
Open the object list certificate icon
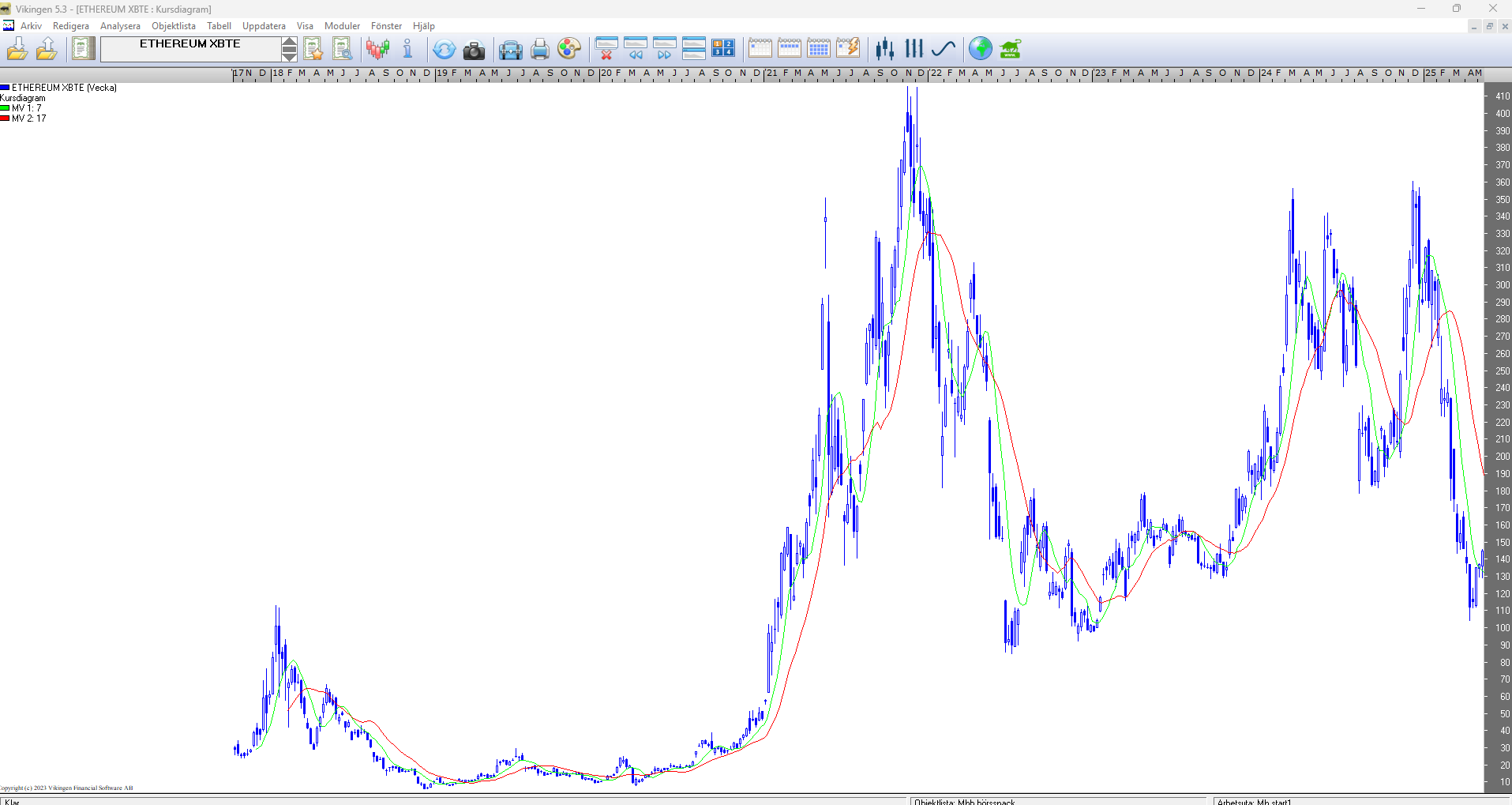pyautogui.click(x=82, y=49)
